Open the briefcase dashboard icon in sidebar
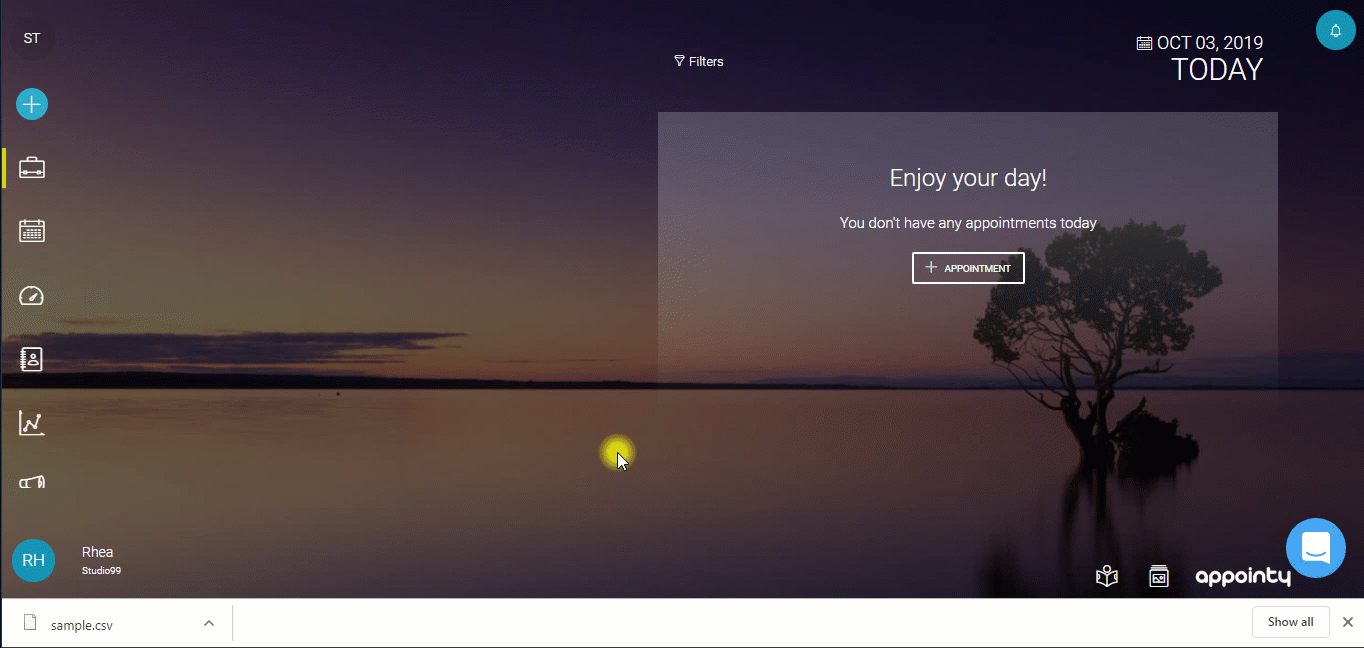1364x648 pixels. (32, 168)
